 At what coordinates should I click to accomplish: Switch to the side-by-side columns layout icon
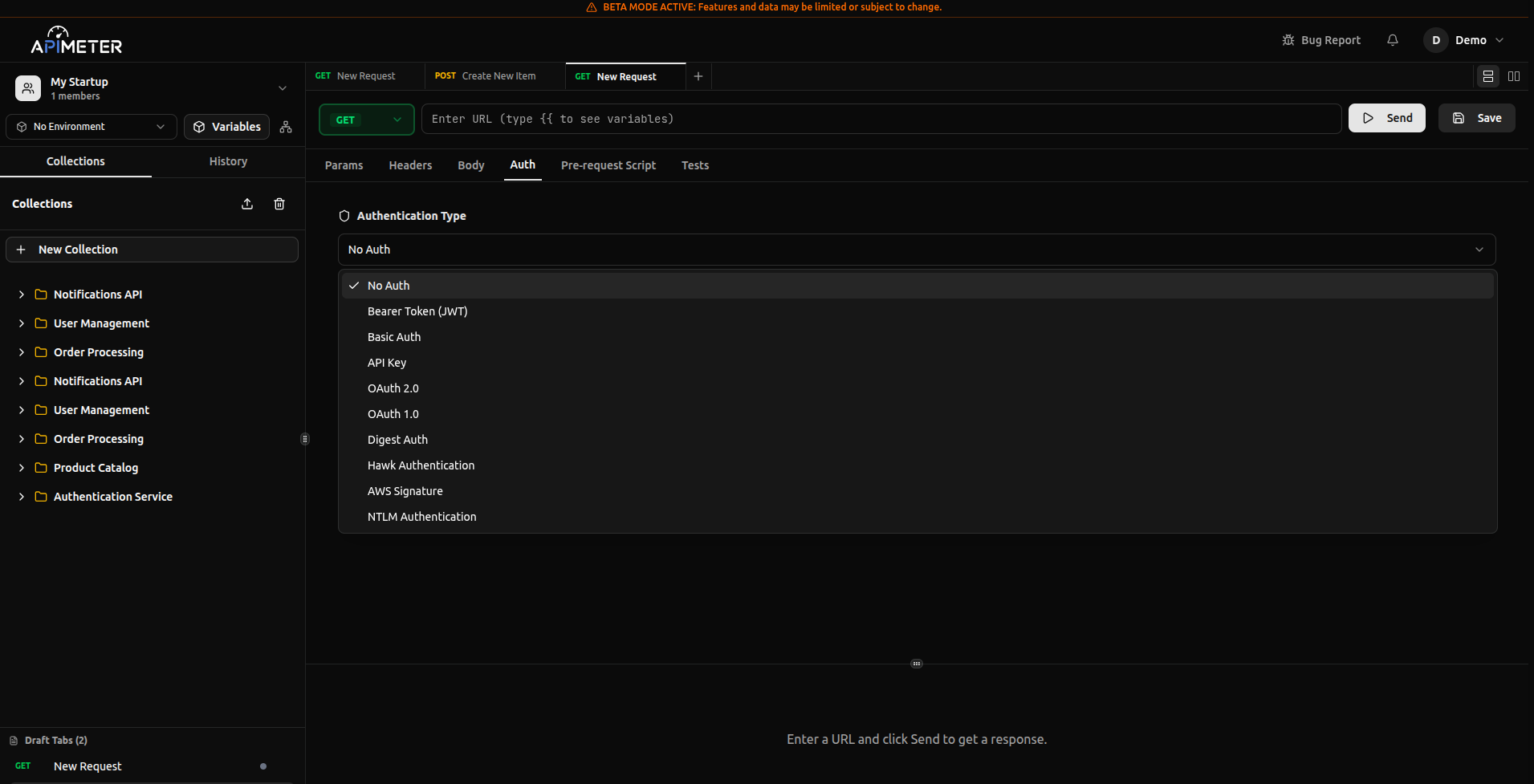click(x=1514, y=76)
